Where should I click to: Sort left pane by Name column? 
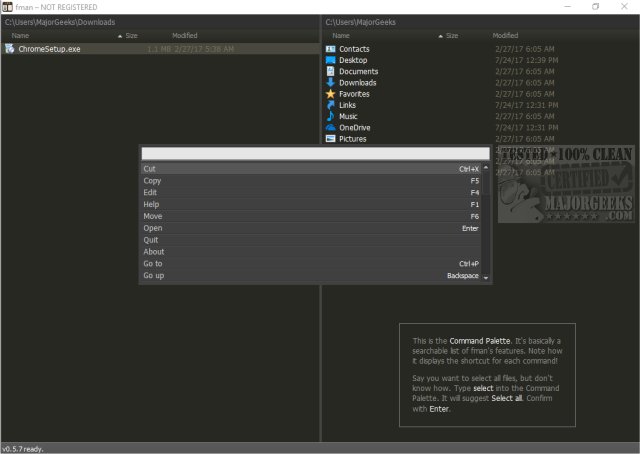(20, 36)
